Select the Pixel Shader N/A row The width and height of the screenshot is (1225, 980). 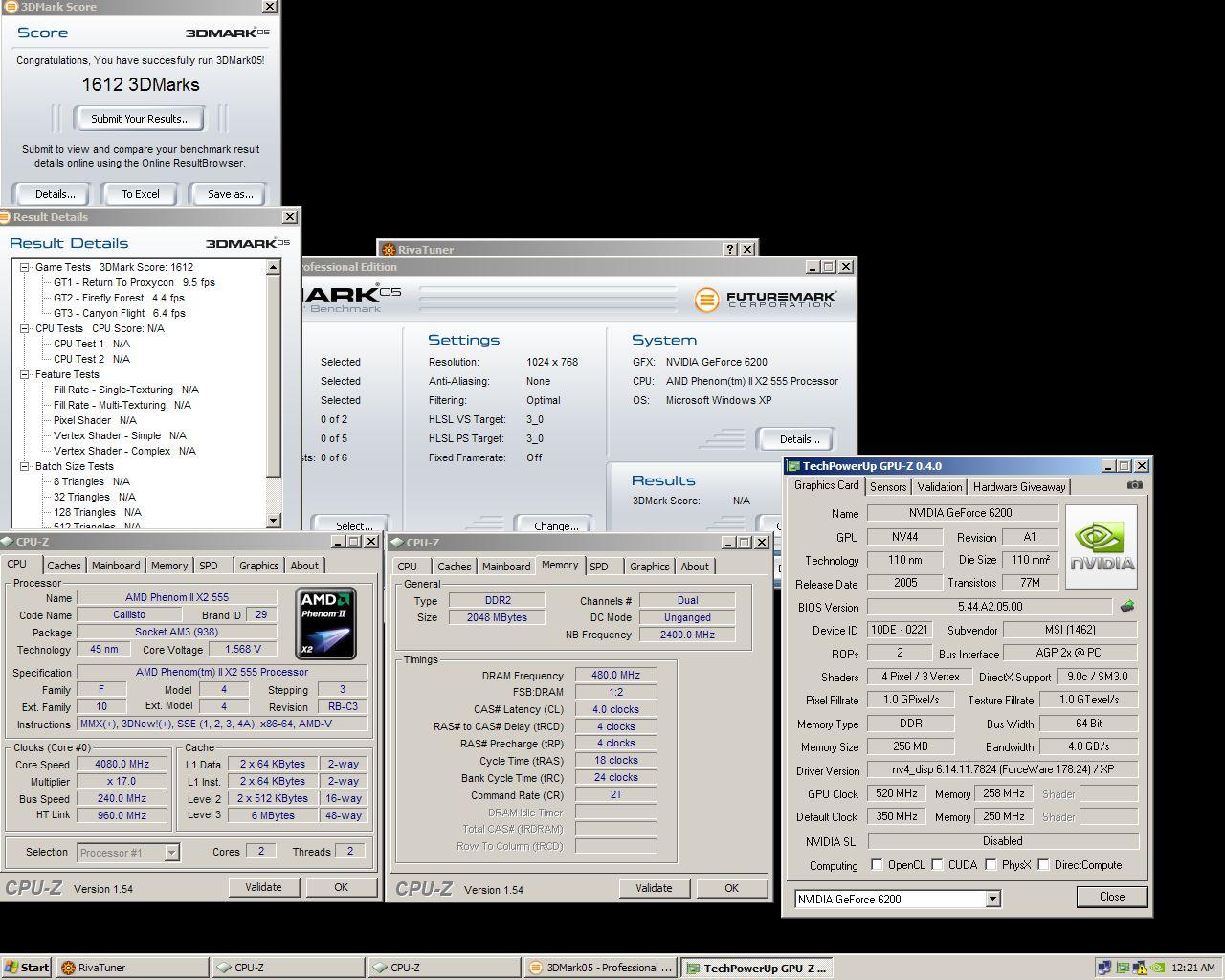coord(95,420)
